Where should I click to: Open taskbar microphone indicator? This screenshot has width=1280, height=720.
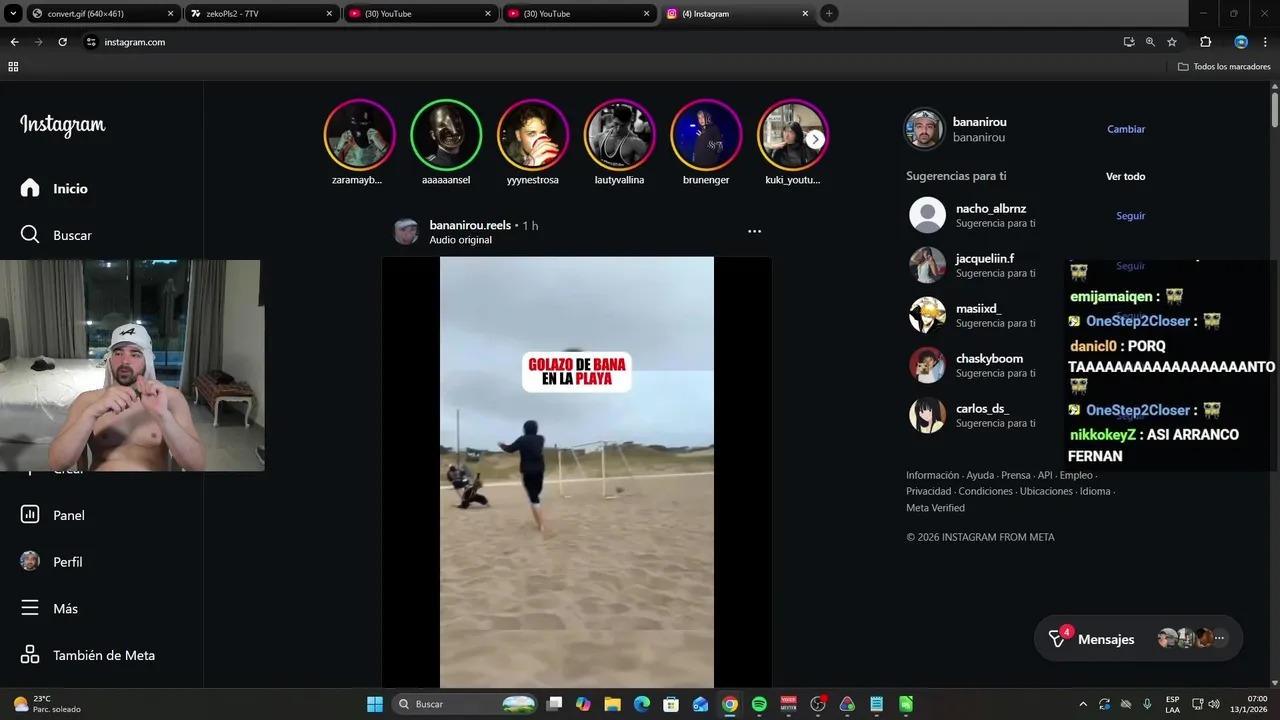coord(1147,704)
